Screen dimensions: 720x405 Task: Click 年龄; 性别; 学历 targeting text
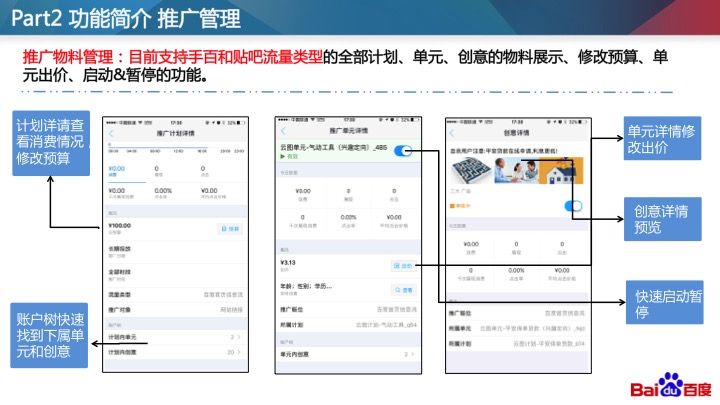click(306, 286)
